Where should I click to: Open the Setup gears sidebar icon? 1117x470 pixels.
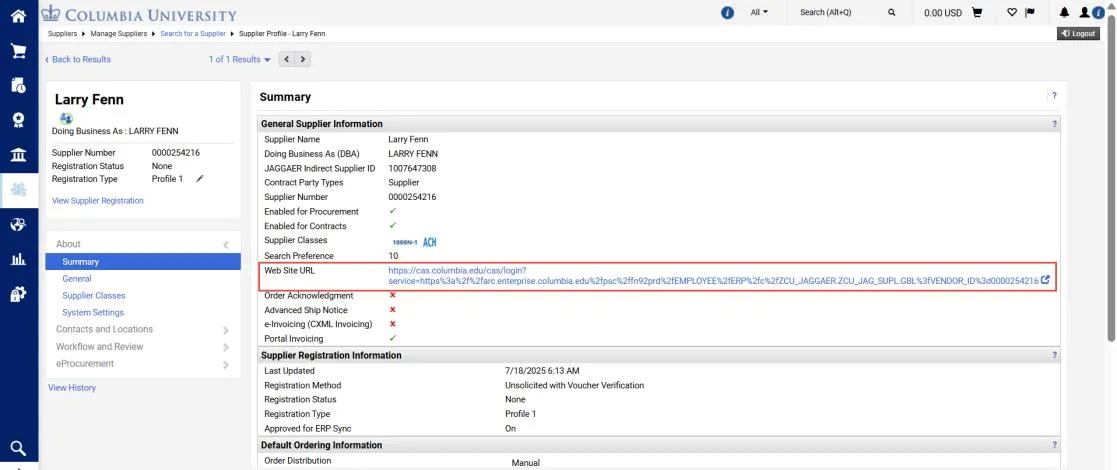coord(19,294)
